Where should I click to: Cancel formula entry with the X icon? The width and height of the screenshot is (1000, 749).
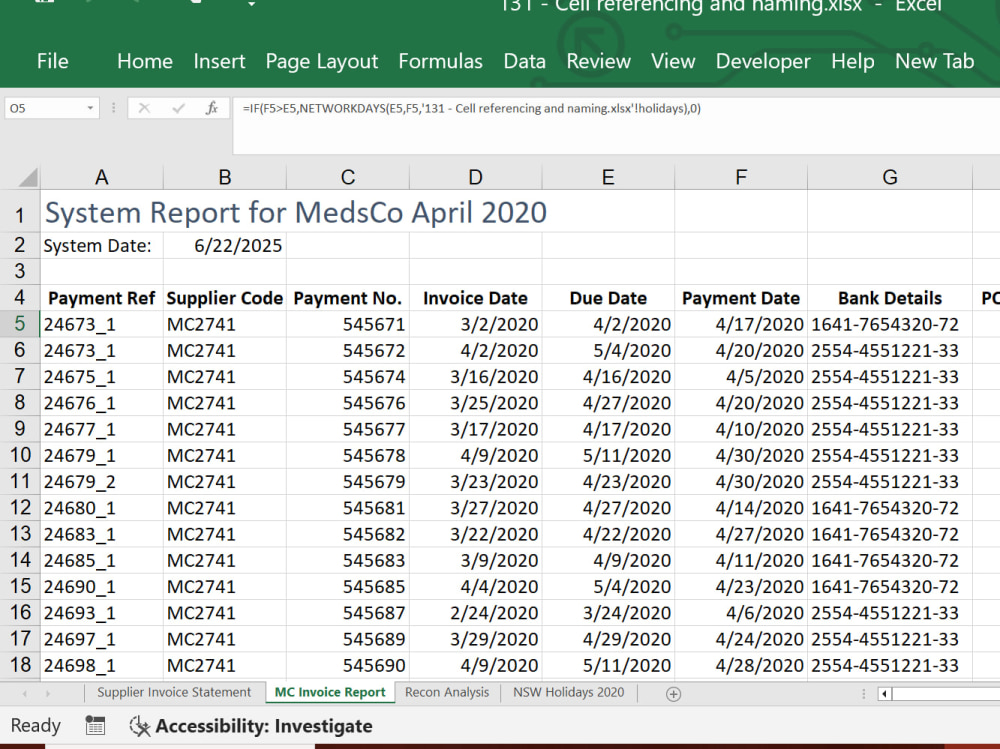coord(144,108)
